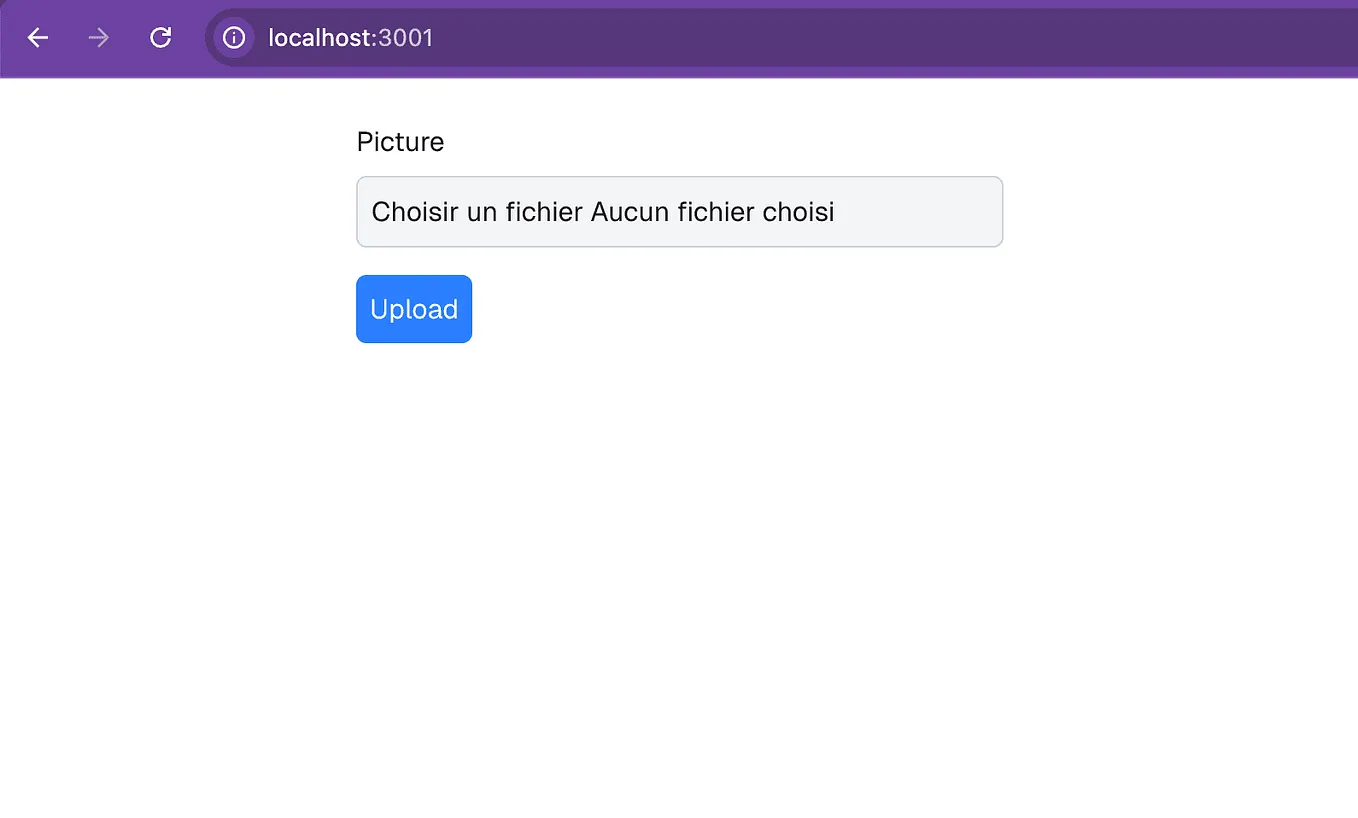The image size is (1358, 818).
Task: Click the page reload icon left of the URL
Action: tap(160, 37)
